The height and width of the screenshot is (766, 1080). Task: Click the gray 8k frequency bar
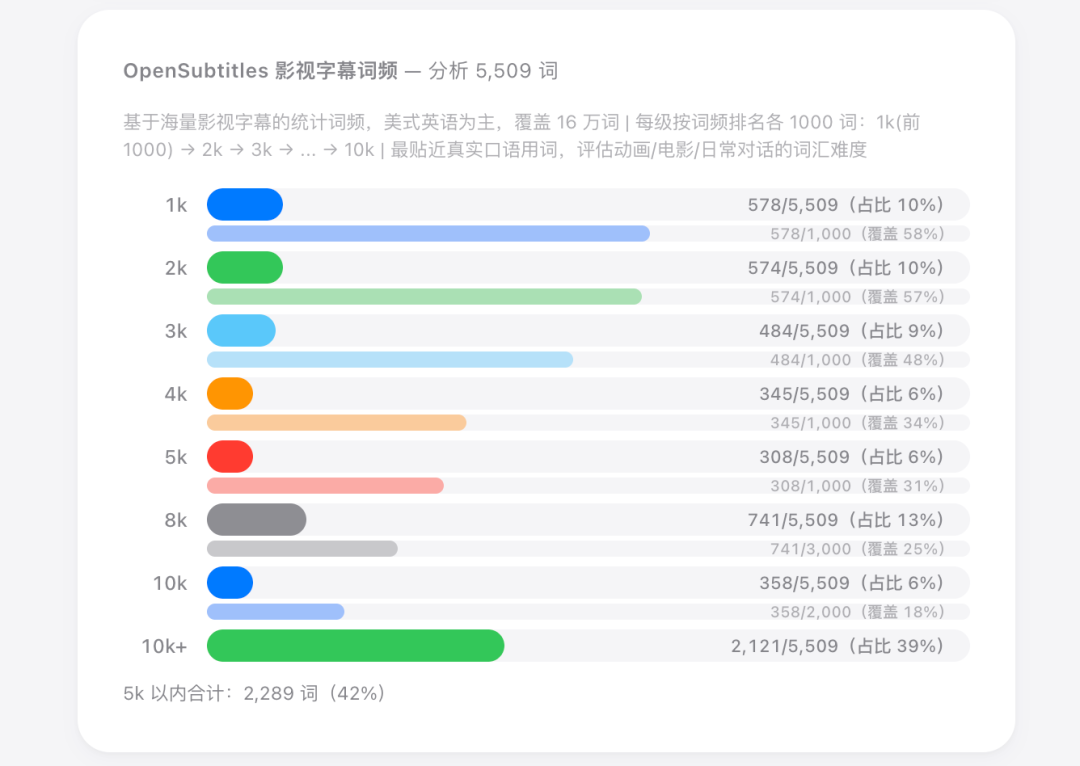(256, 519)
